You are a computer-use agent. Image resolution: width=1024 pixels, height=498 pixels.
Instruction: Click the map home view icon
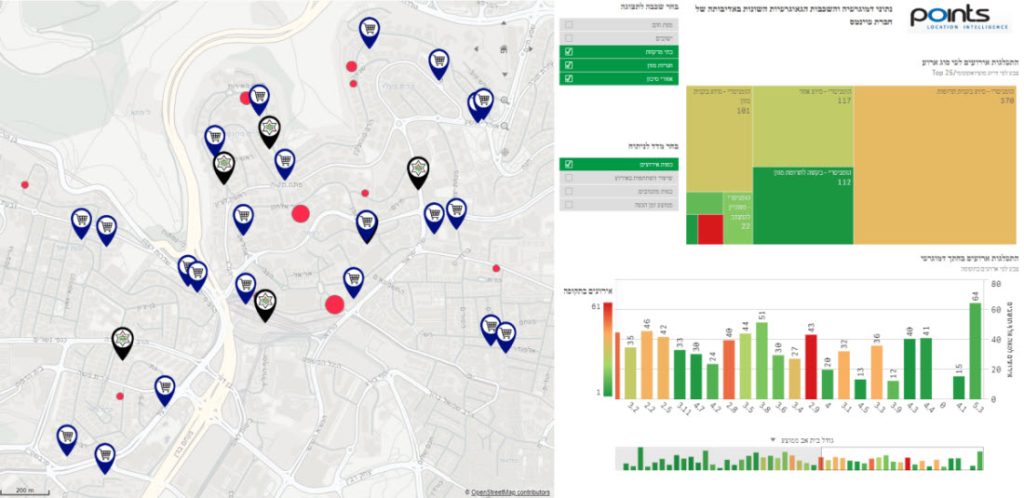tap(504, 49)
